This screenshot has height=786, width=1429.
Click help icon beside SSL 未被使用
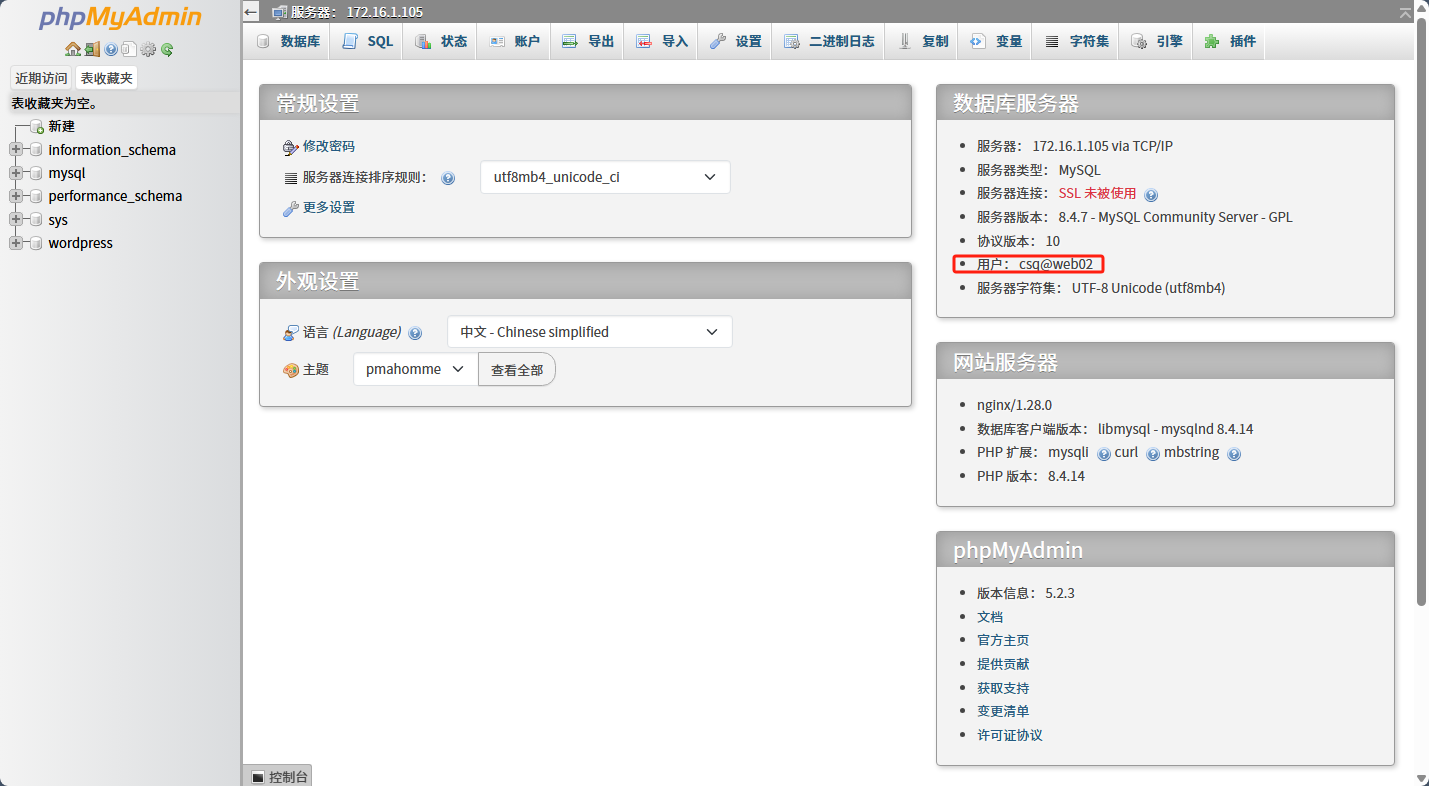tap(1151, 195)
